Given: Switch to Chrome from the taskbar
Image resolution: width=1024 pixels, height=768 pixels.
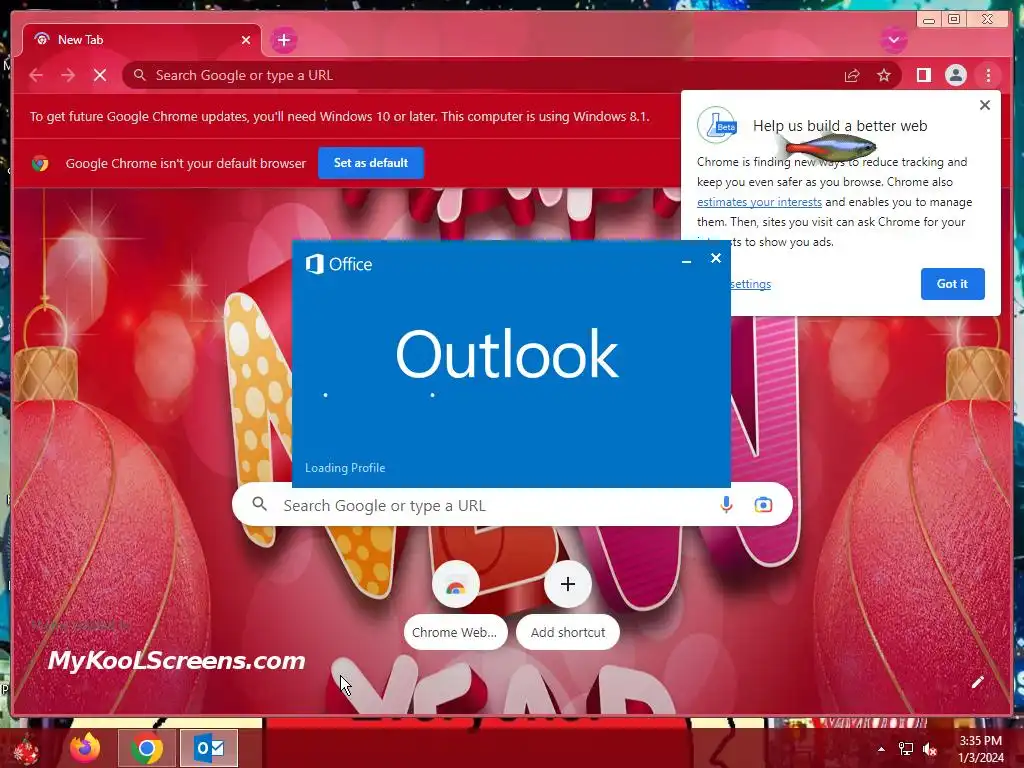Looking at the screenshot, I should [x=147, y=748].
